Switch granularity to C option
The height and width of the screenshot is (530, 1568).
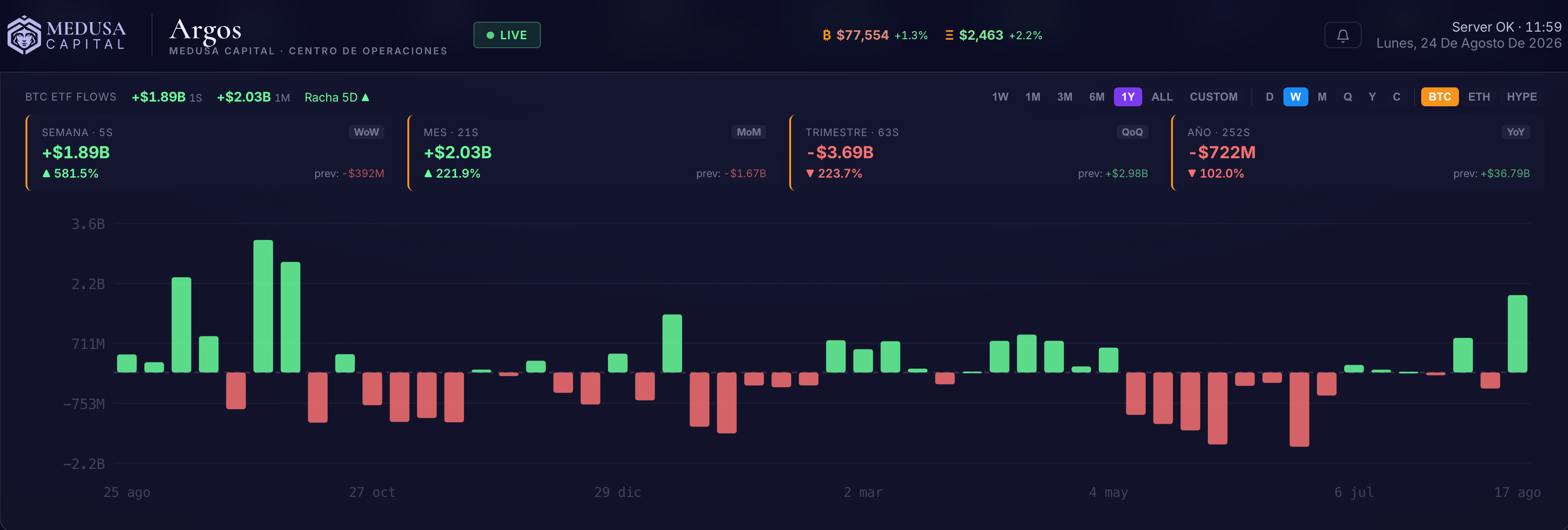click(1396, 97)
